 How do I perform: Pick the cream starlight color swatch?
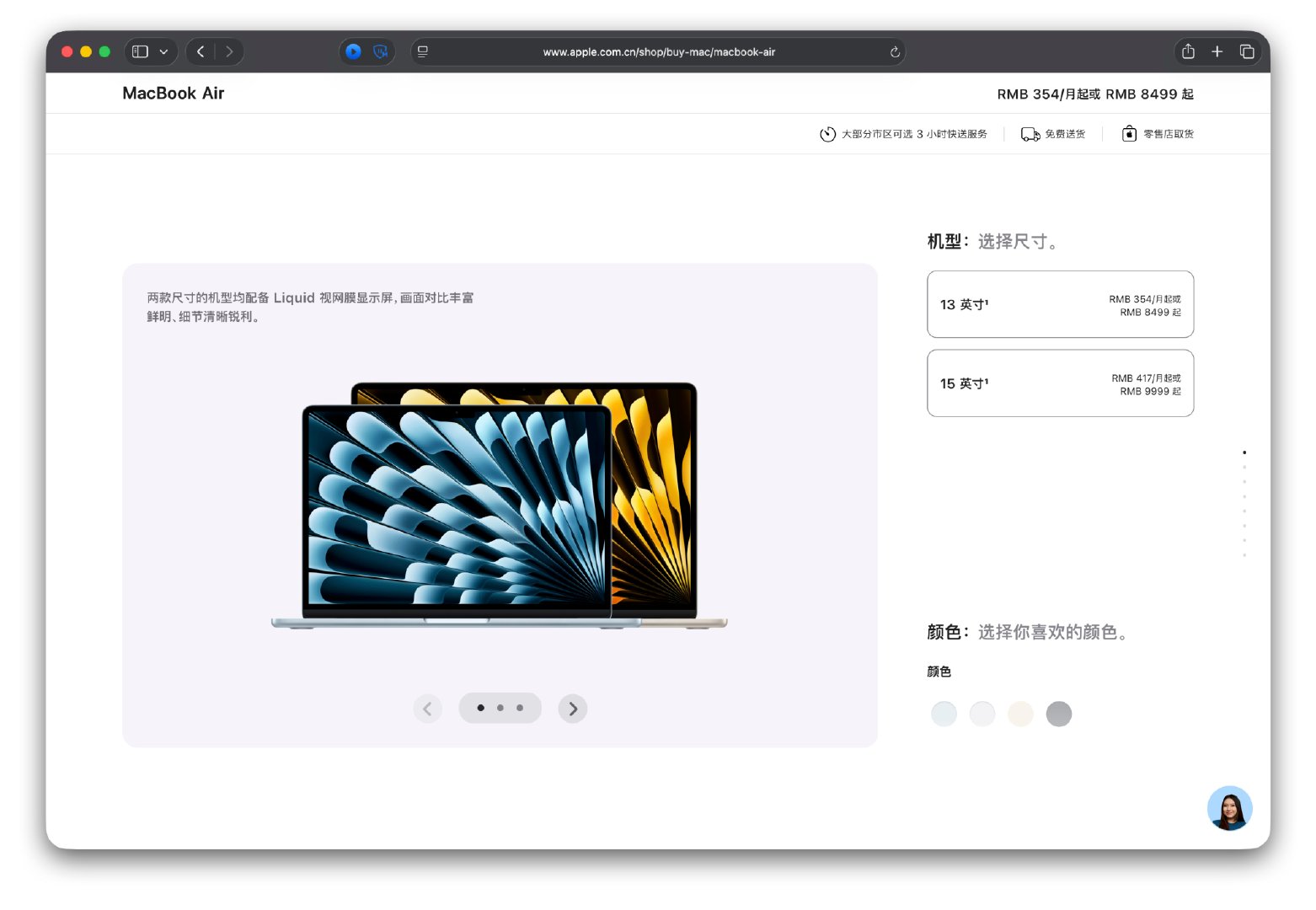click(x=1020, y=714)
